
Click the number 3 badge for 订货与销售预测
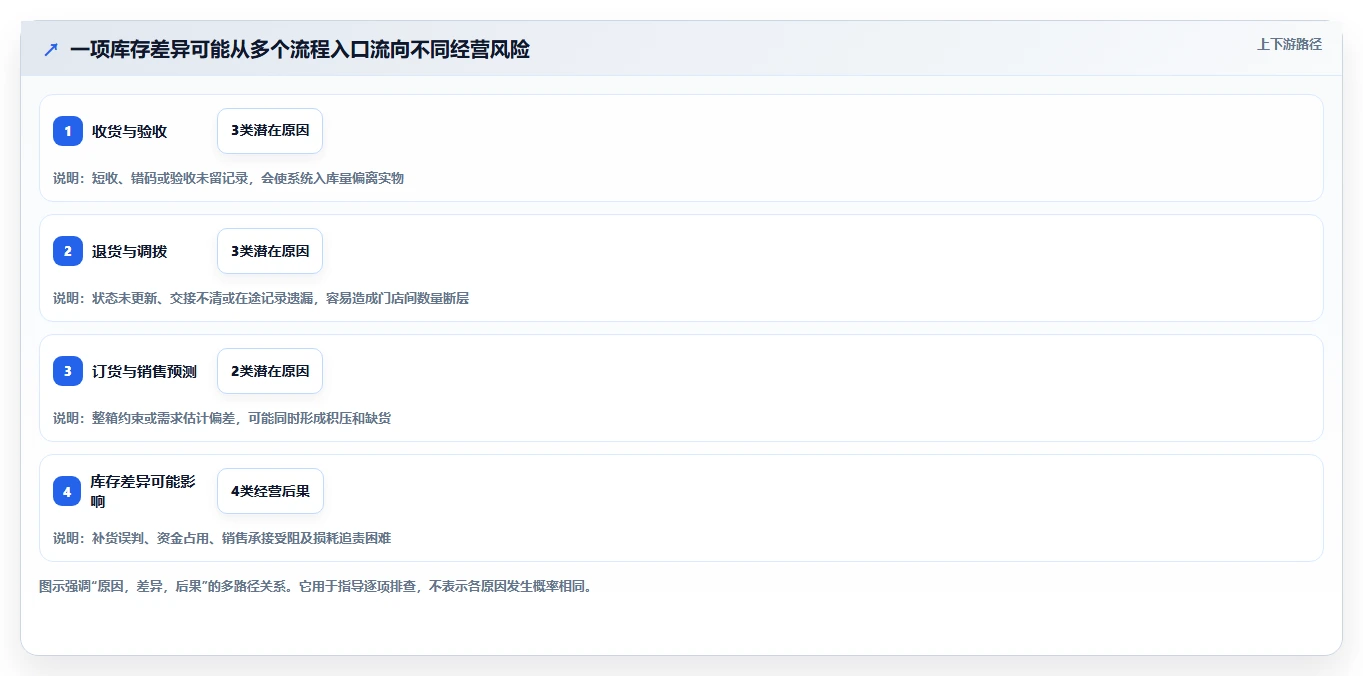(x=68, y=371)
